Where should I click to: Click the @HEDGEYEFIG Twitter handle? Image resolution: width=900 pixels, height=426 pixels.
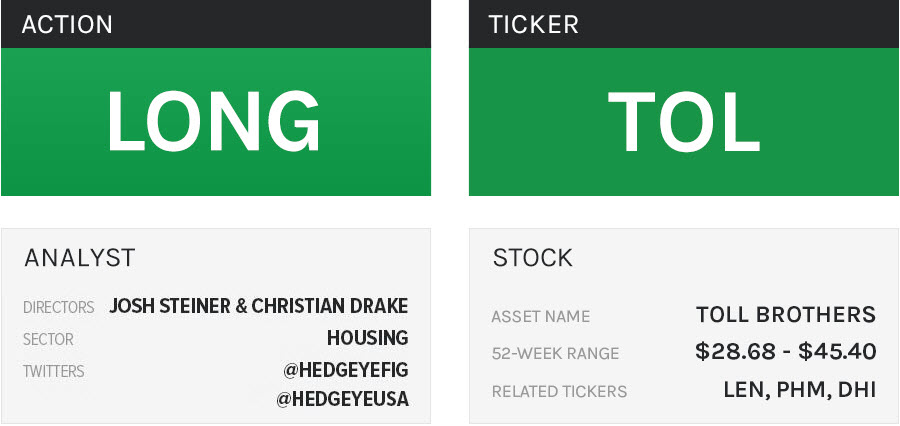345,371
